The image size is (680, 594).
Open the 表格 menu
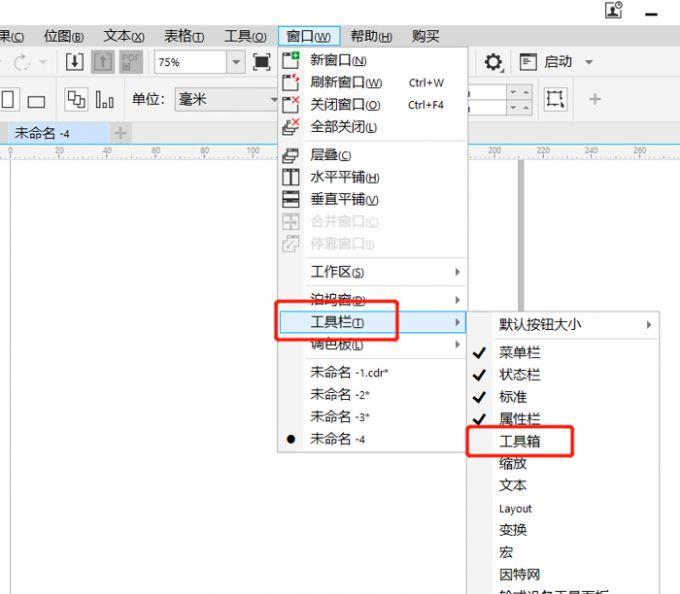click(184, 36)
